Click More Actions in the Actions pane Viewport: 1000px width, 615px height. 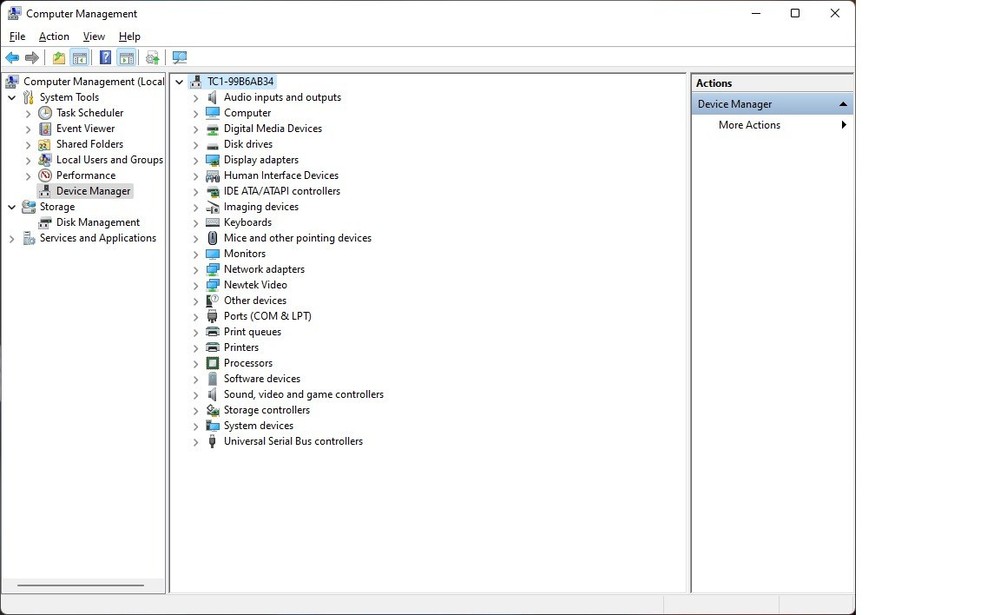coord(749,125)
